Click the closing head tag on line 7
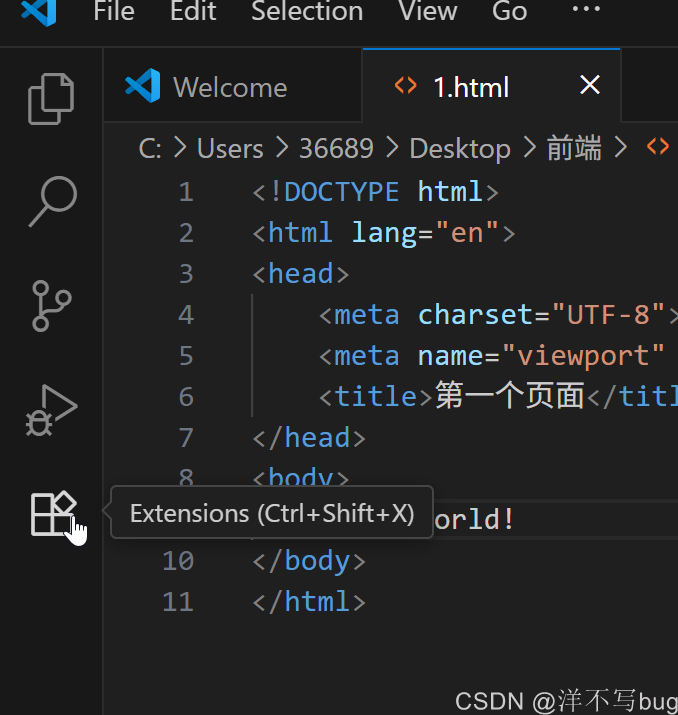Viewport: 678px width, 715px height. point(309,438)
